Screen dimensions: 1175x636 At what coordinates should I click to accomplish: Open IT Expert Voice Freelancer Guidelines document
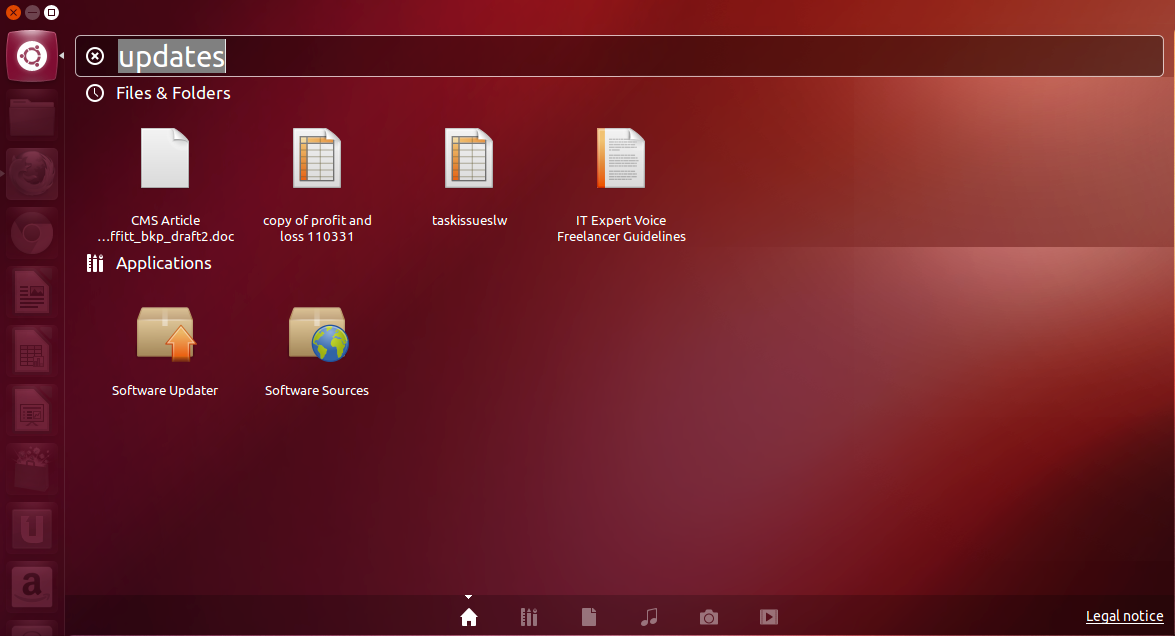point(620,185)
